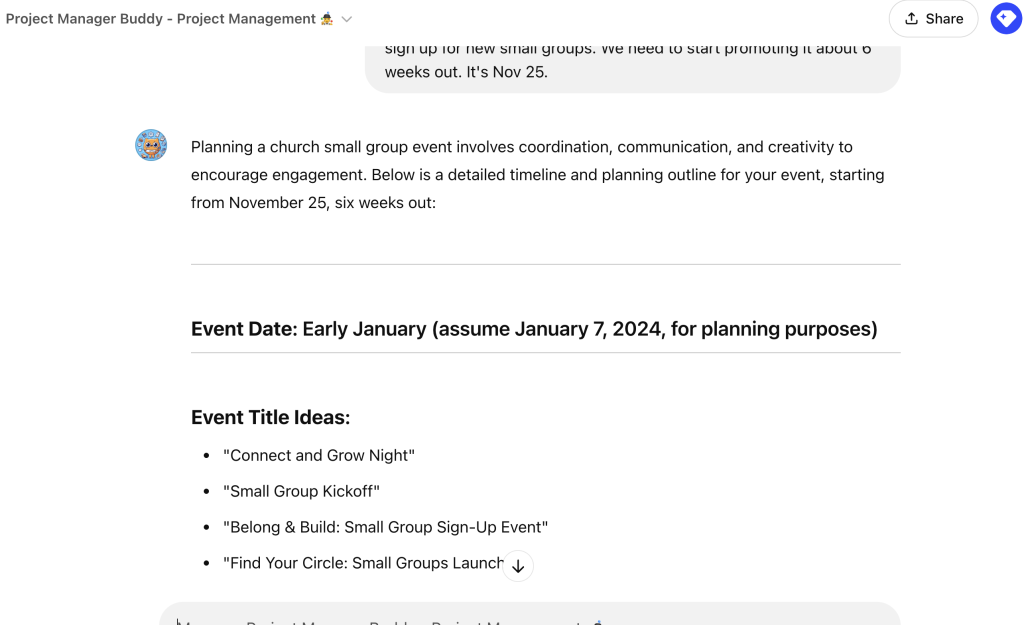Click the "Small Group Kickoff" bullet
The image size is (1024, 625).
301,491
